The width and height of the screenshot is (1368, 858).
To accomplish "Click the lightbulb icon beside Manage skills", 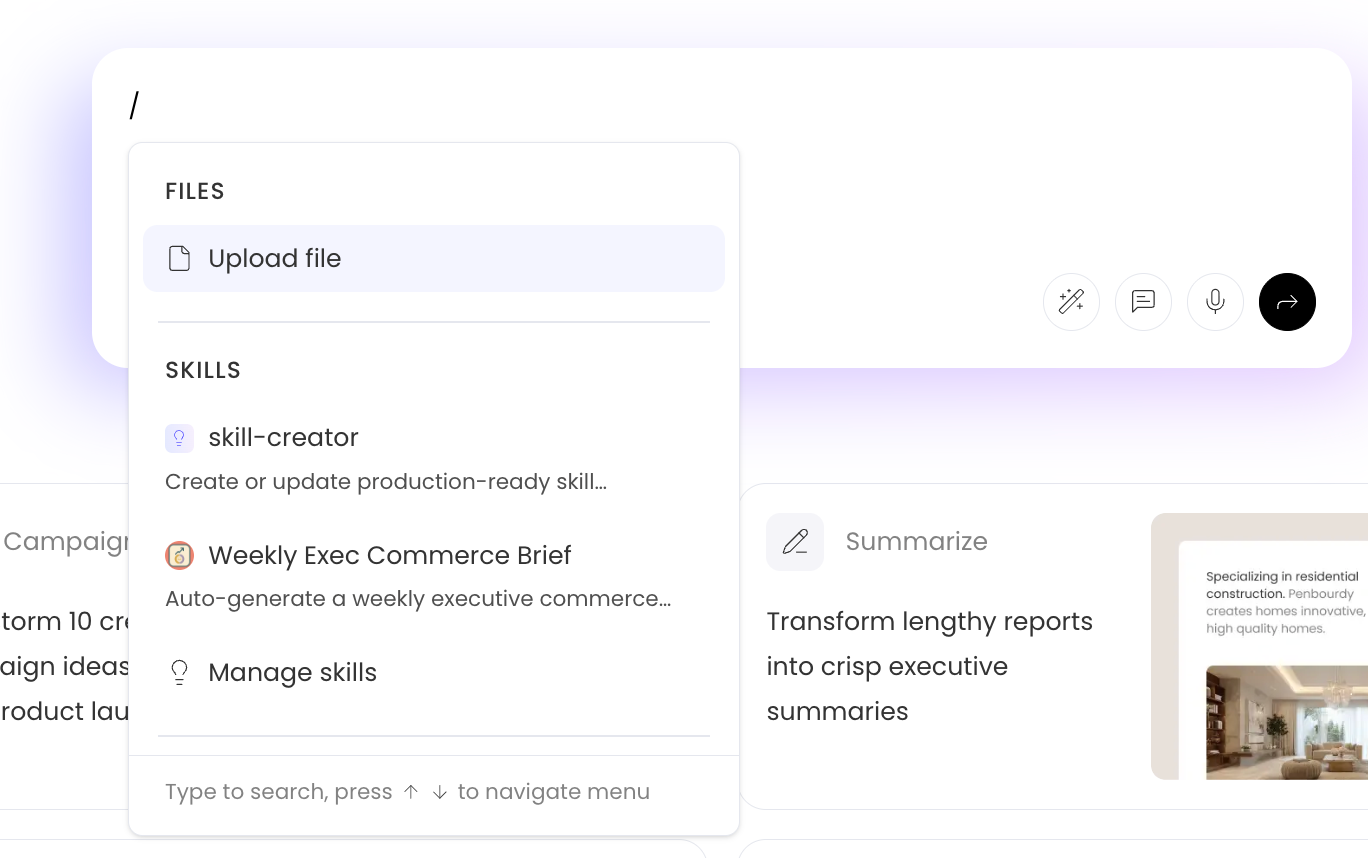I will (179, 672).
